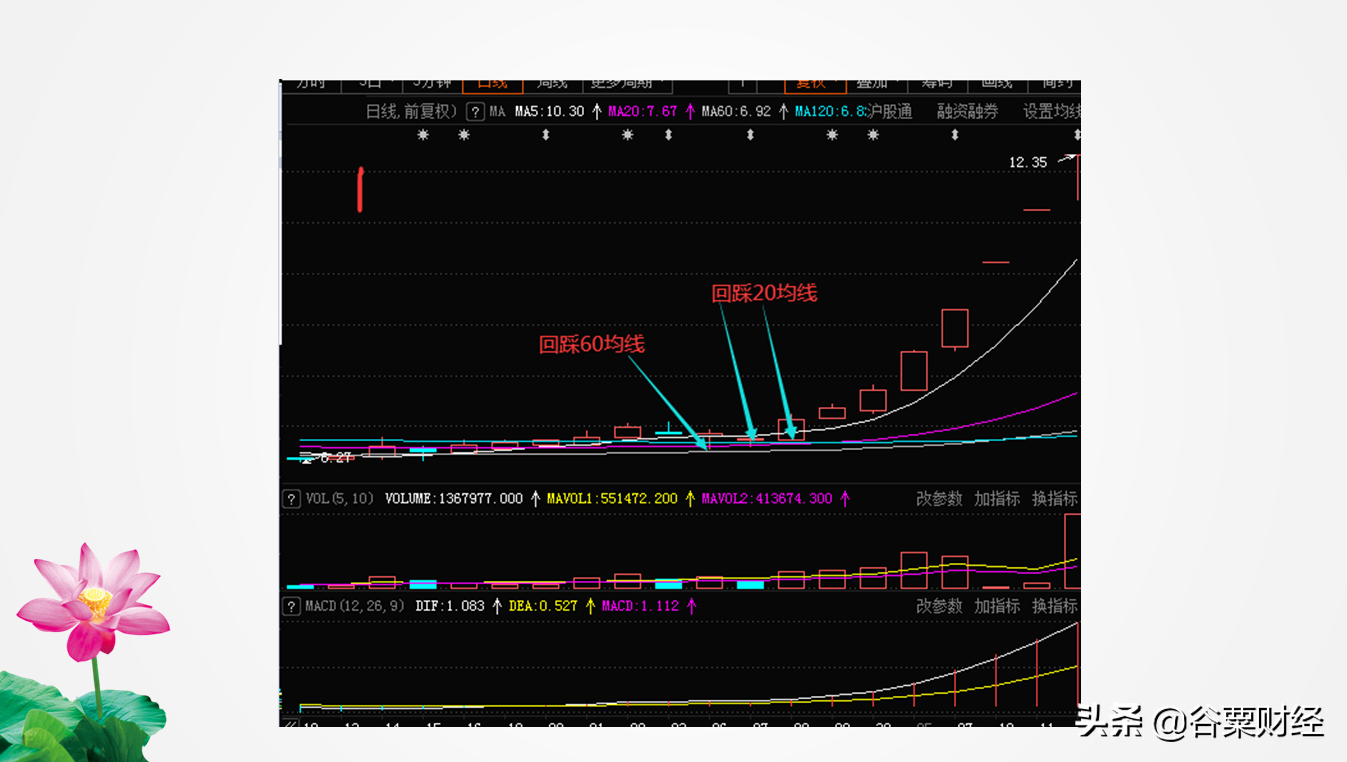Click the 6.27 low price marker
1347x762 pixels.
[x=328, y=458]
